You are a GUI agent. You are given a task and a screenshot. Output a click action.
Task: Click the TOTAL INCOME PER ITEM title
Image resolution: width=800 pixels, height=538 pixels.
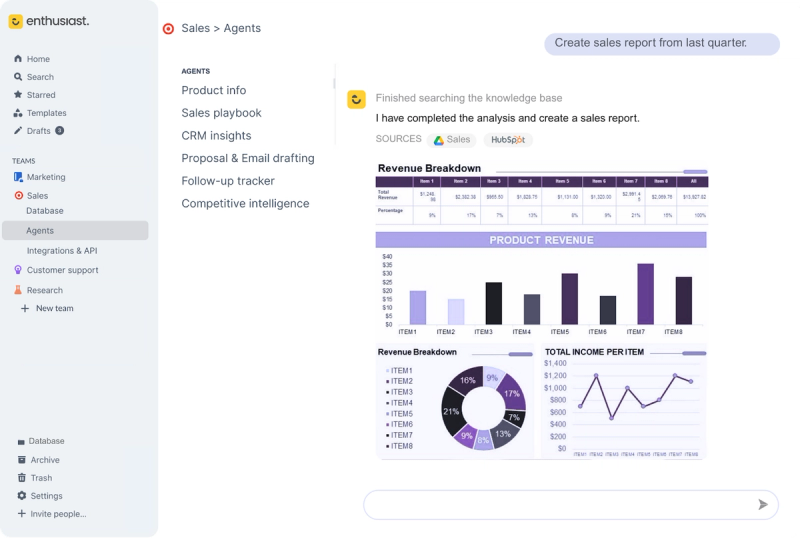(x=594, y=352)
